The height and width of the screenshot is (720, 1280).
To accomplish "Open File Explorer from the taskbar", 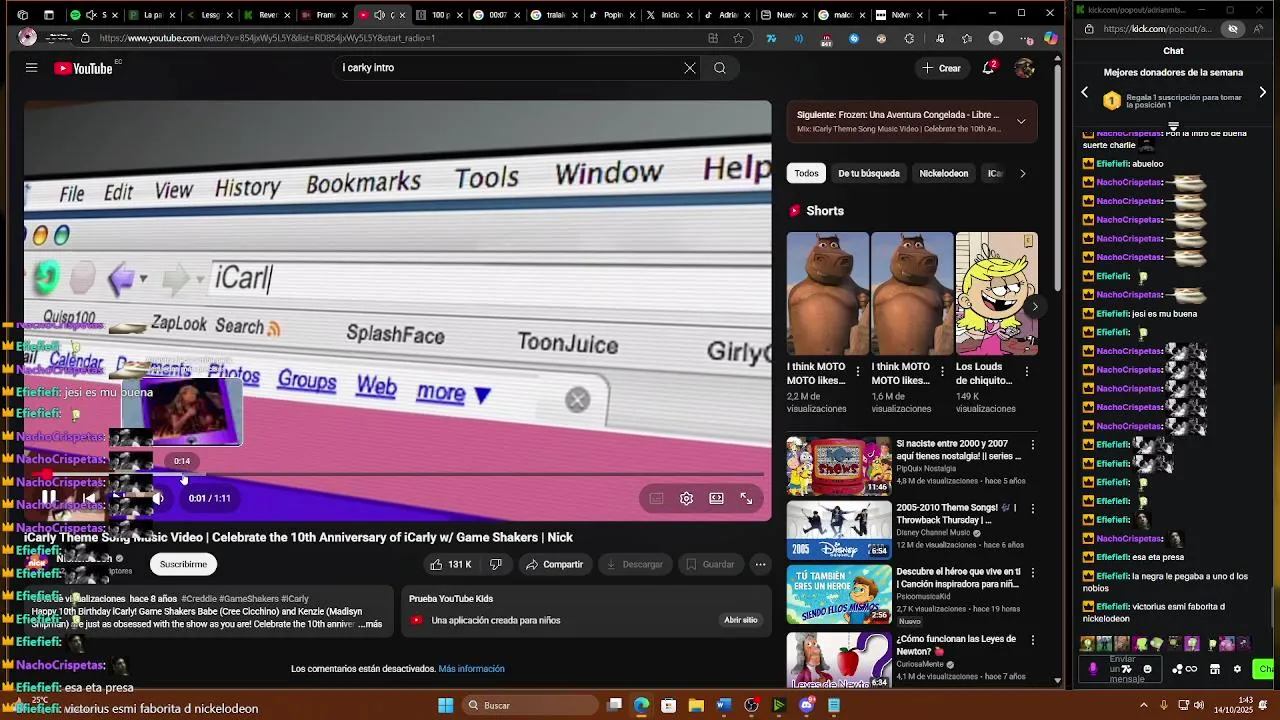I will coord(696,705).
